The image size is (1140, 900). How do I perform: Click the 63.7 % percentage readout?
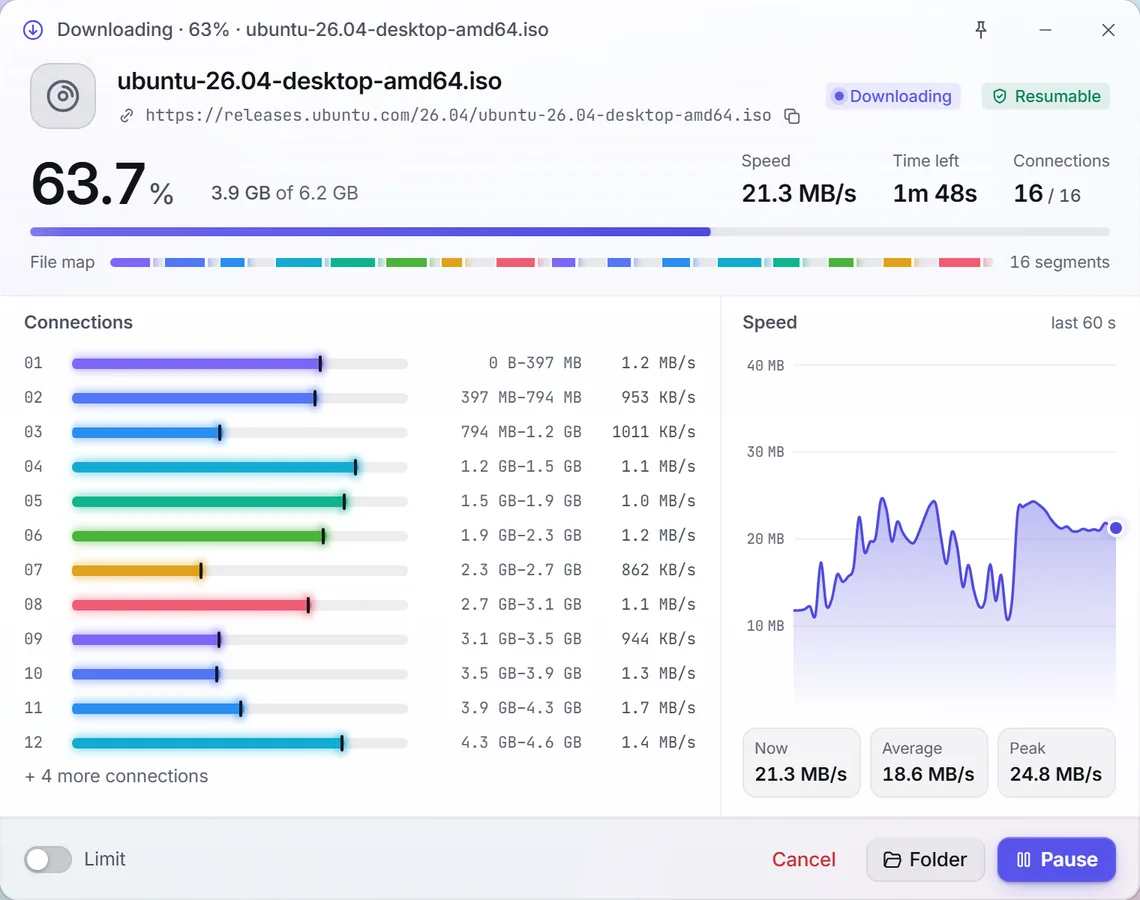(x=103, y=184)
